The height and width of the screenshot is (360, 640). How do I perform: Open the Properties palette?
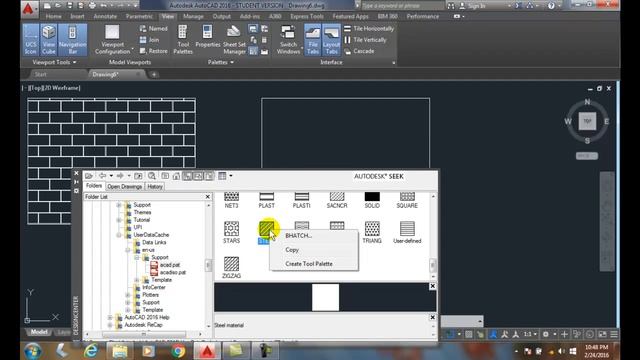pos(207,37)
